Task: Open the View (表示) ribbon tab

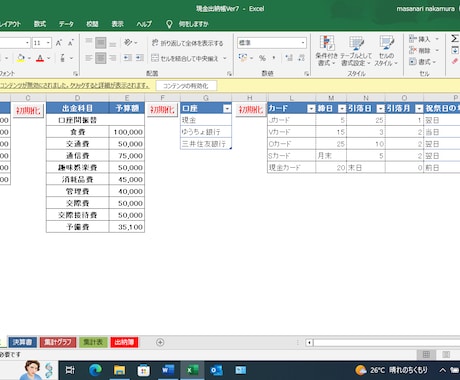Action: (117, 24)
